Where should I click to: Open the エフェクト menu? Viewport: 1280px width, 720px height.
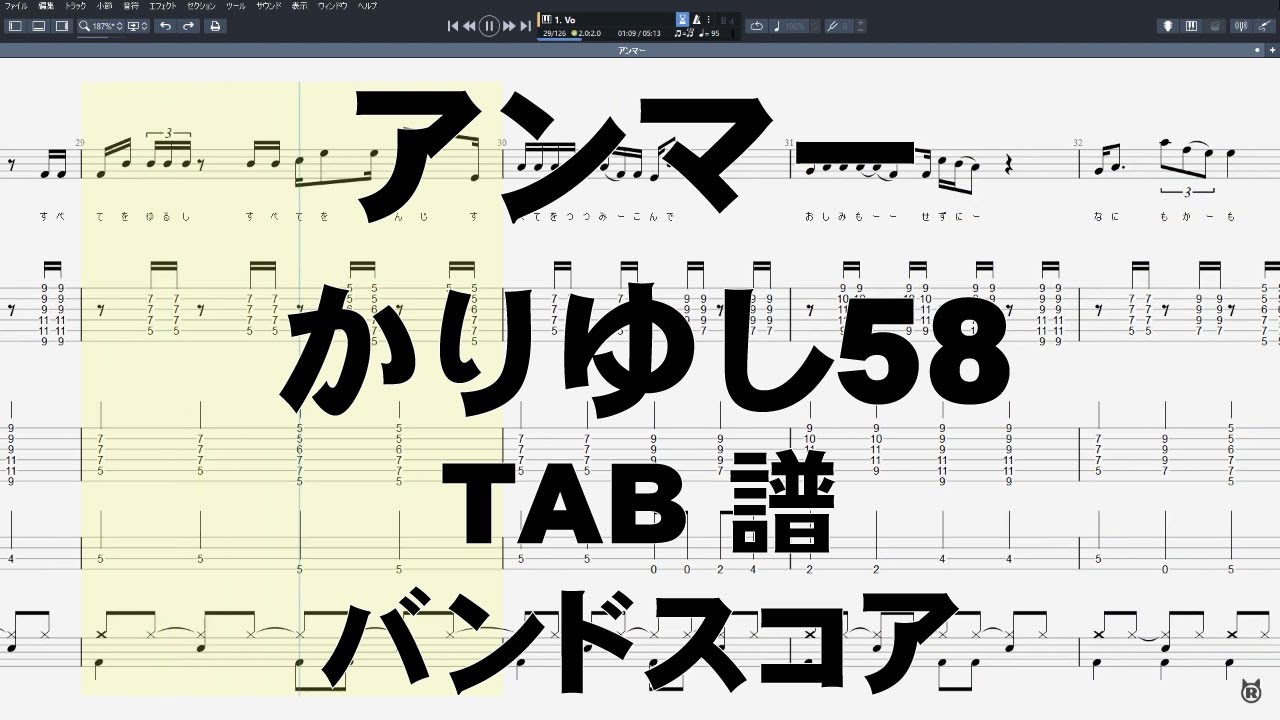coord(163,6)
